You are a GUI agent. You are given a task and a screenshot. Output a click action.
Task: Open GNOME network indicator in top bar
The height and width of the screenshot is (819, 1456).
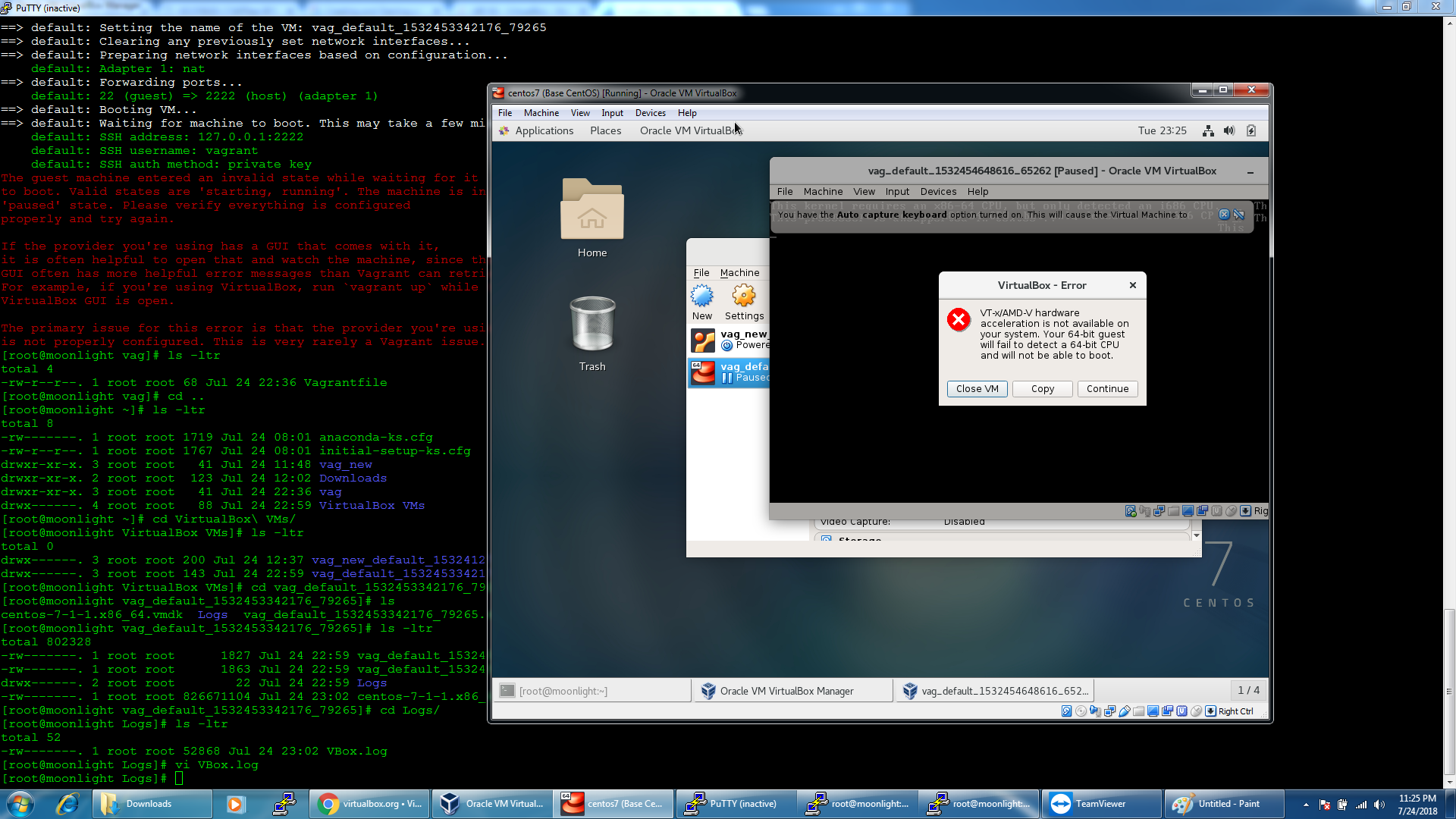(x=1208, y=130)
